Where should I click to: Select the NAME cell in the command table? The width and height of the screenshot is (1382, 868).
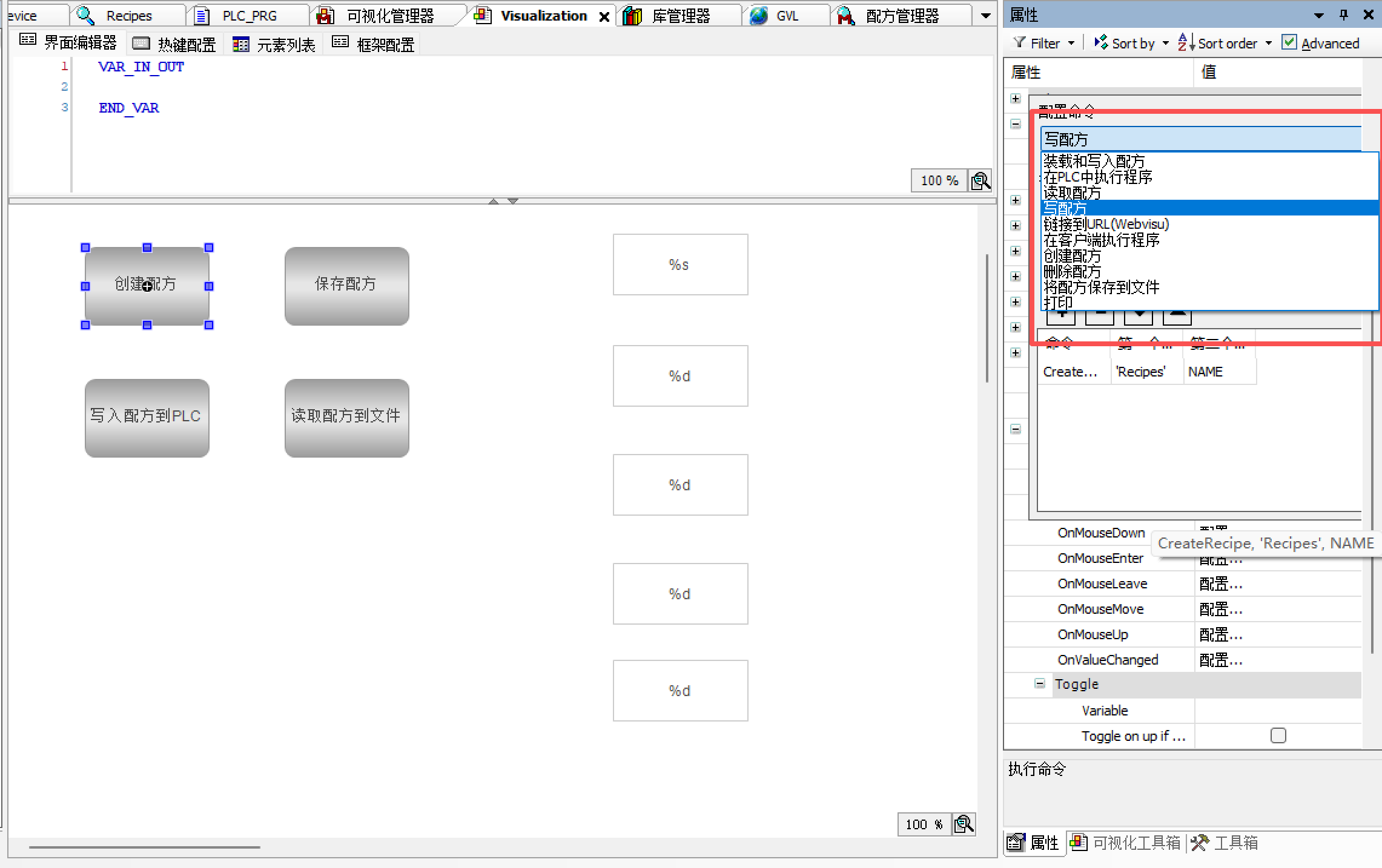click(x=1219, y=372)
